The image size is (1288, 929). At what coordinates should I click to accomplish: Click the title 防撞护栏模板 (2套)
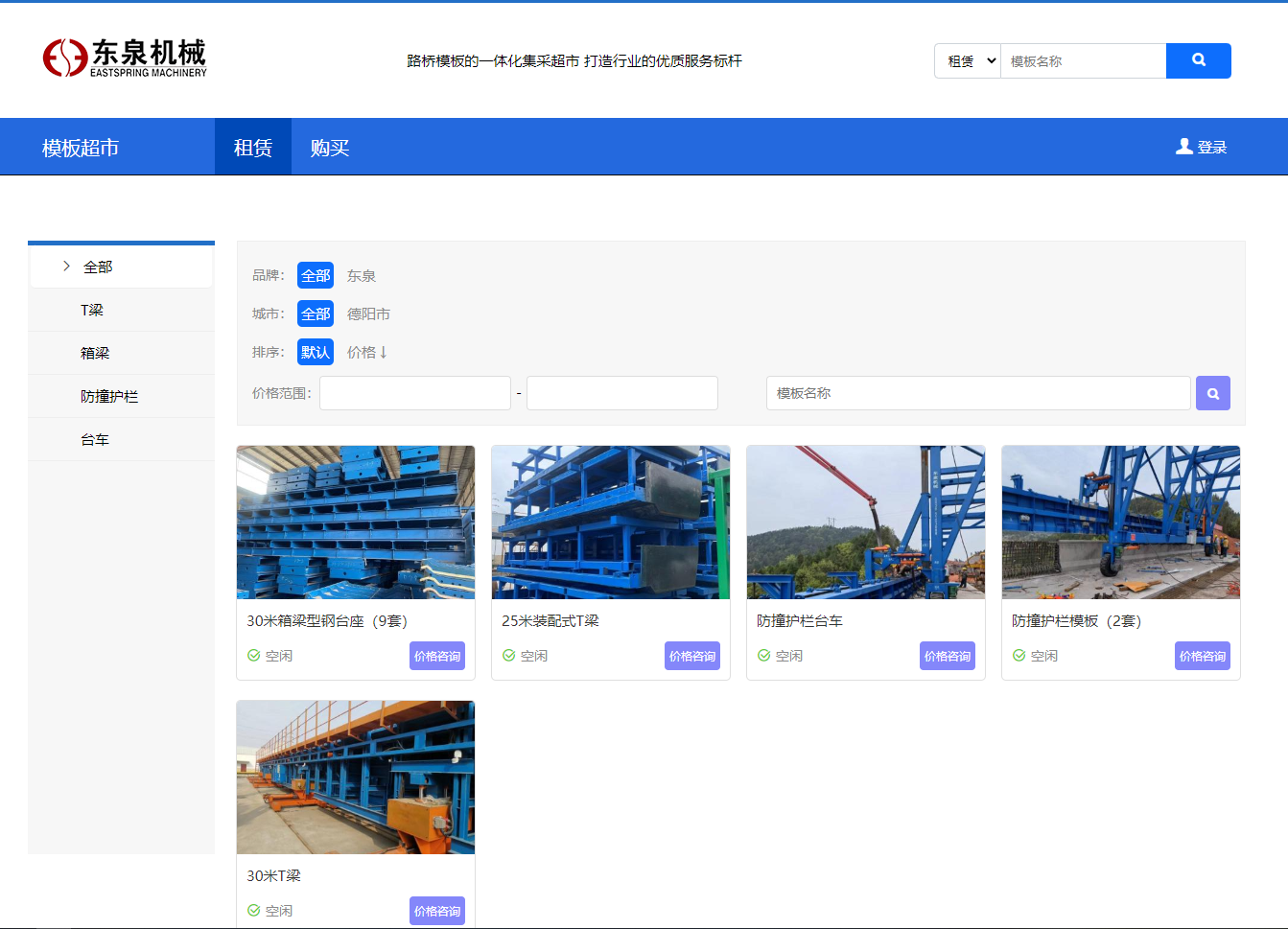(1076, 621)
